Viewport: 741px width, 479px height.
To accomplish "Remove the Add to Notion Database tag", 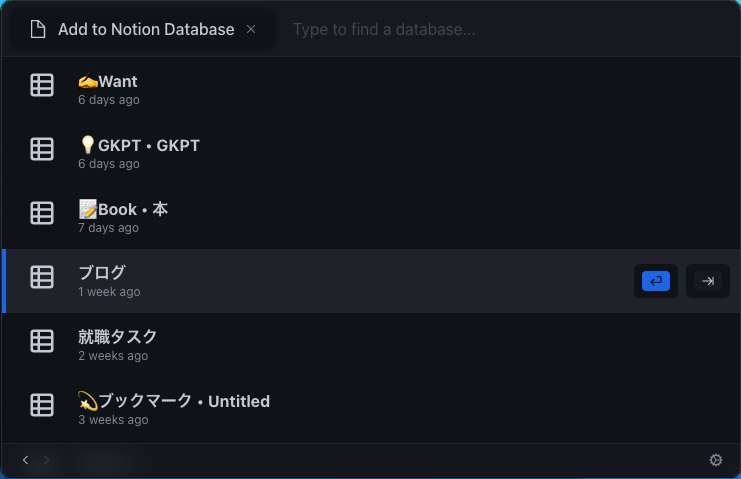I will (251, 29).
